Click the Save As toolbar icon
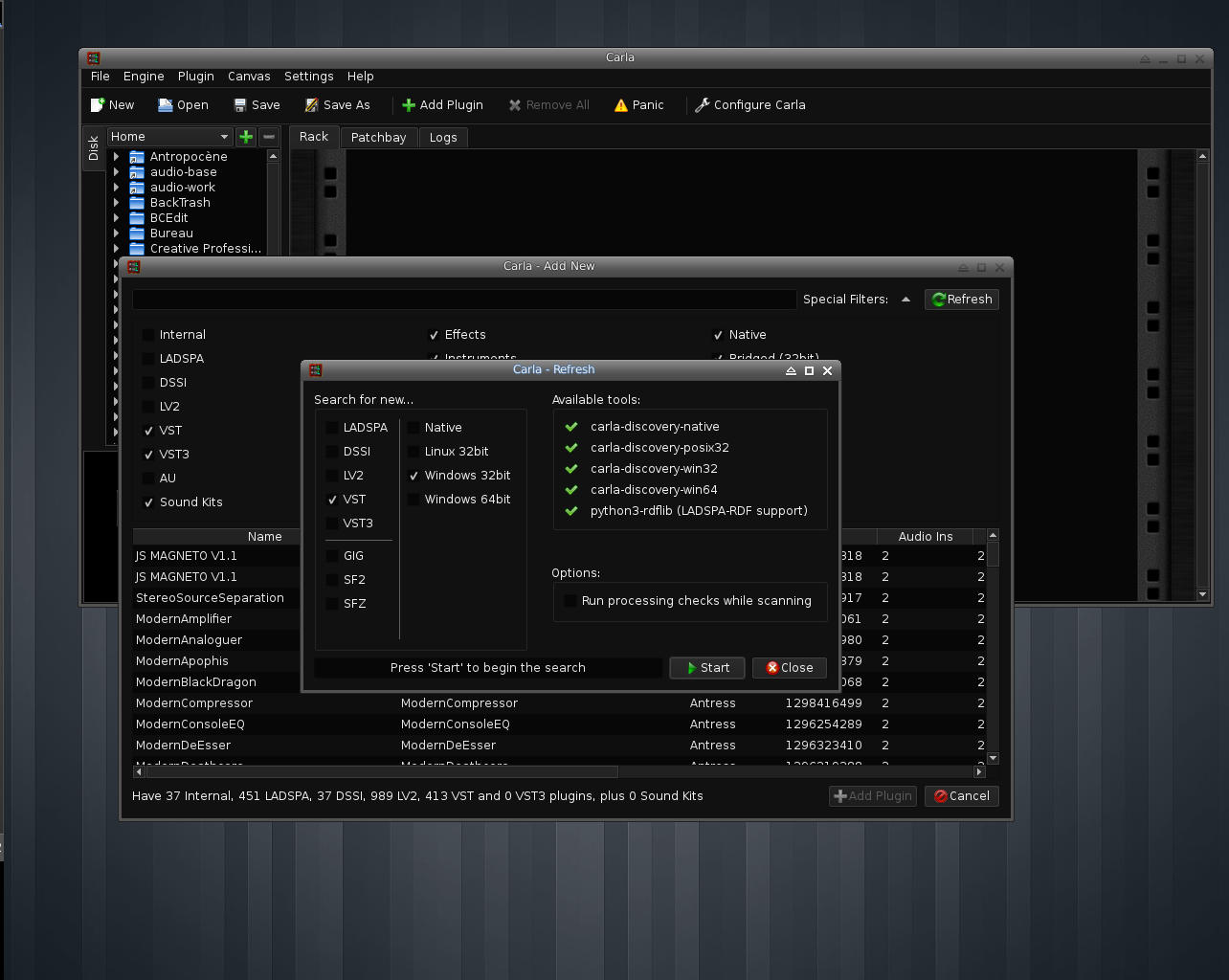 [312, 105]
